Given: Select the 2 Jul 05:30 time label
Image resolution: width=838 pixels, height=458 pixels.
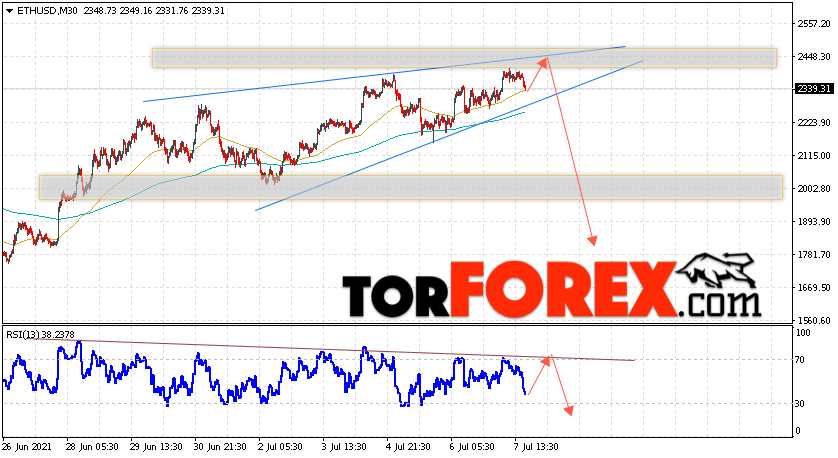Looking at the screenshot, I should click(281, 447).
